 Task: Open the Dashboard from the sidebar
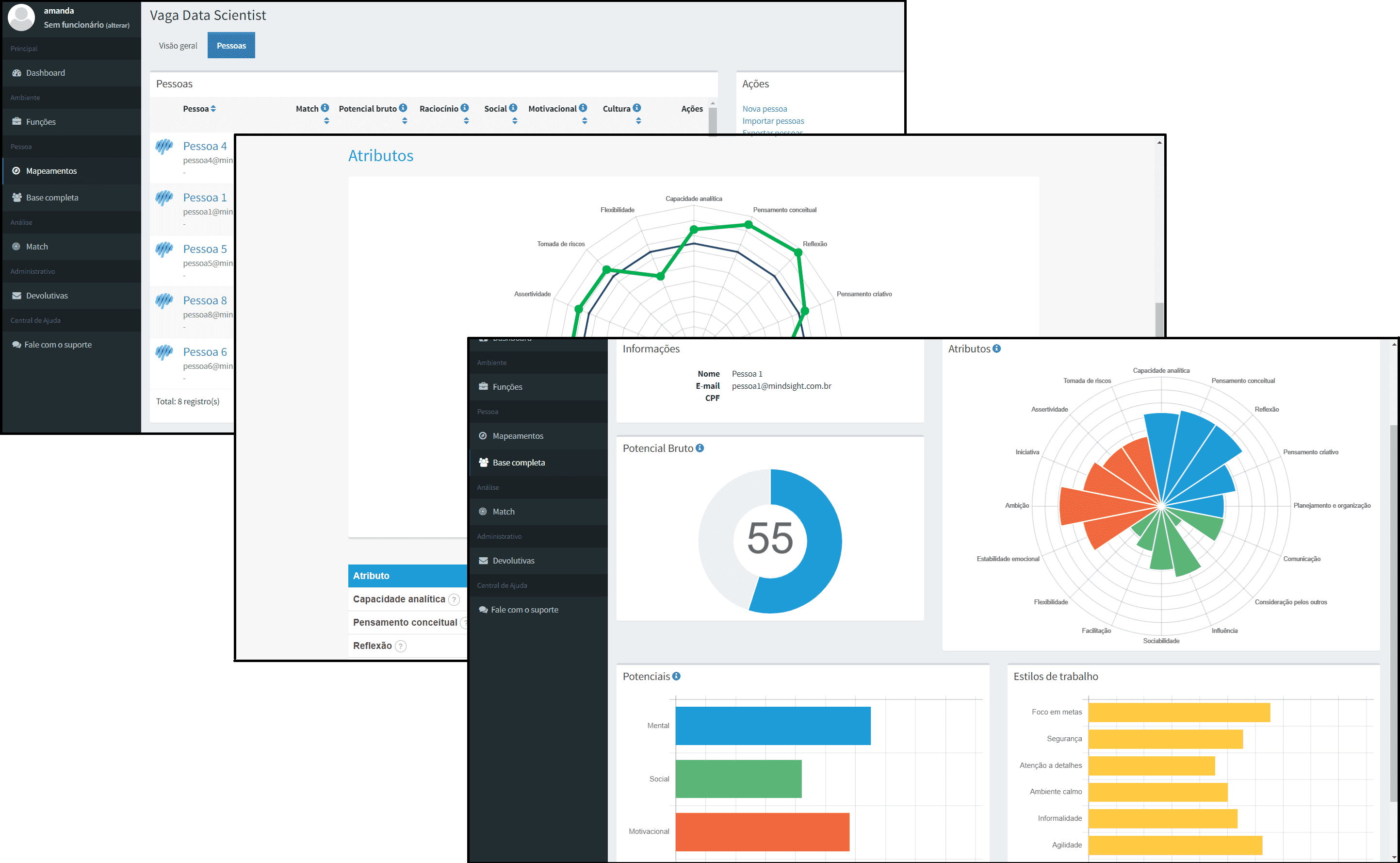click(45, 72)
